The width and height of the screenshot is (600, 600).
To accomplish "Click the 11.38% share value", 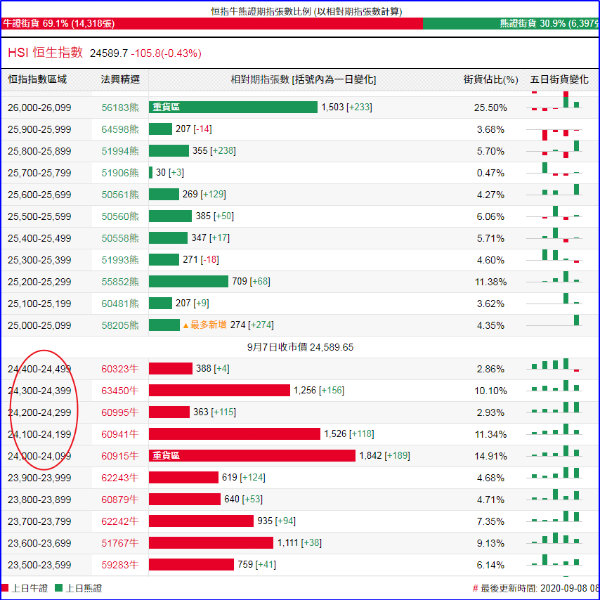I will pyautogui.click(x=491, y=282).
